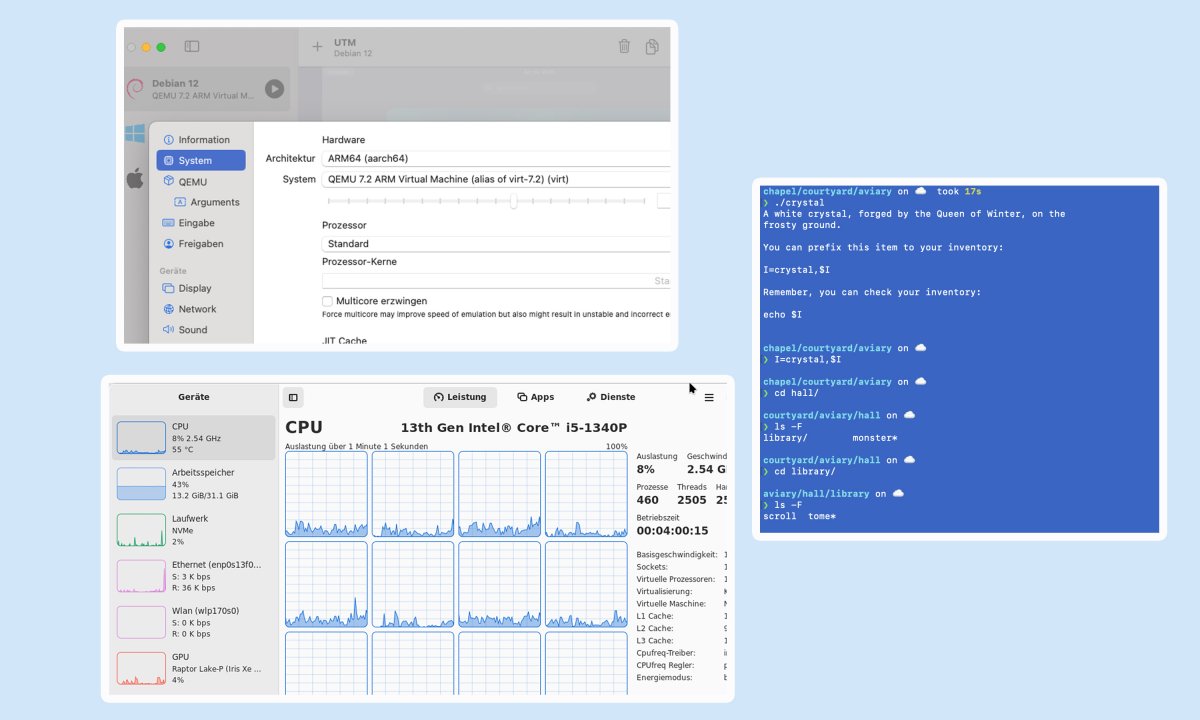Toggle the UTM sidebar visibility icon

point(191,46)
